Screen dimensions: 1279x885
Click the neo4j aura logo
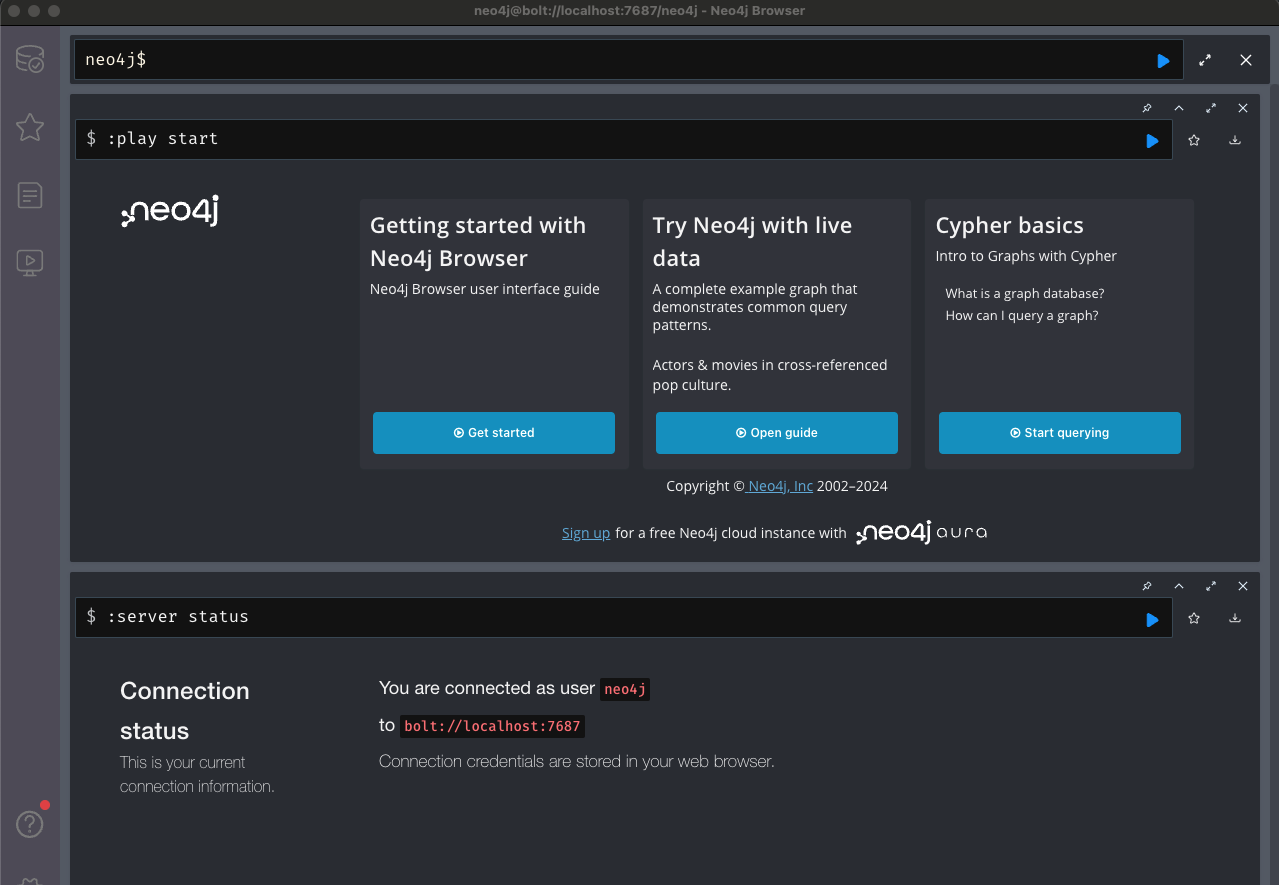(x=922, y=532)
